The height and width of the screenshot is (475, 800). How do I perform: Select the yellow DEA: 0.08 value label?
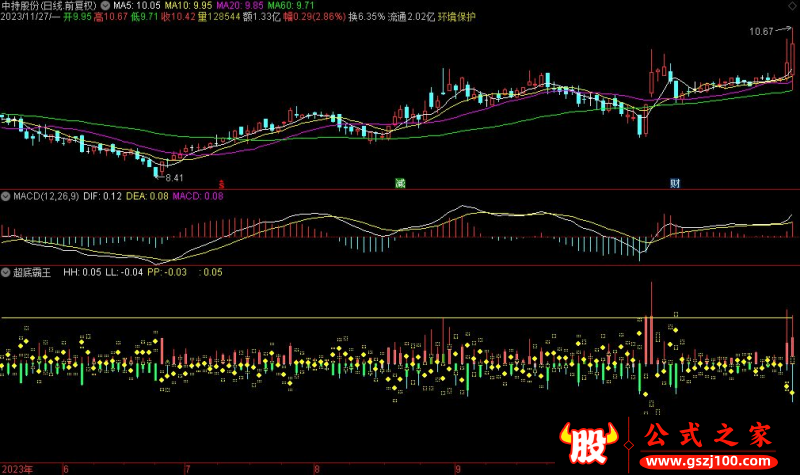coord(146,196)
